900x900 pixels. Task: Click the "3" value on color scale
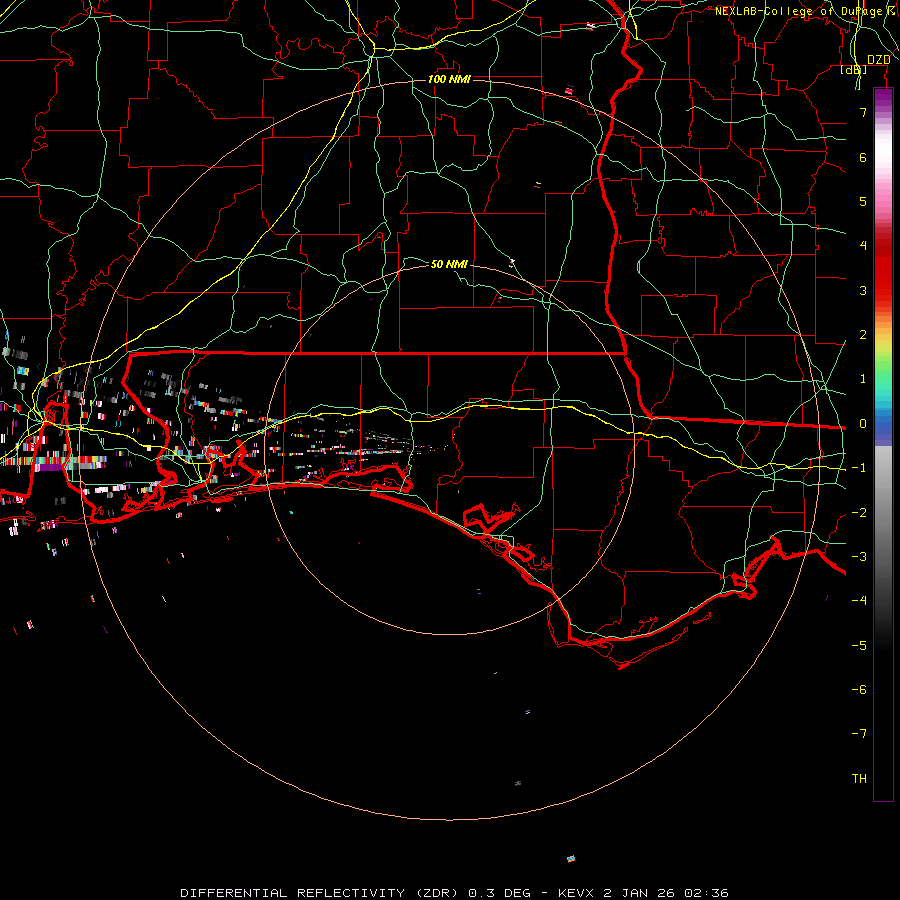click(863, 290)
